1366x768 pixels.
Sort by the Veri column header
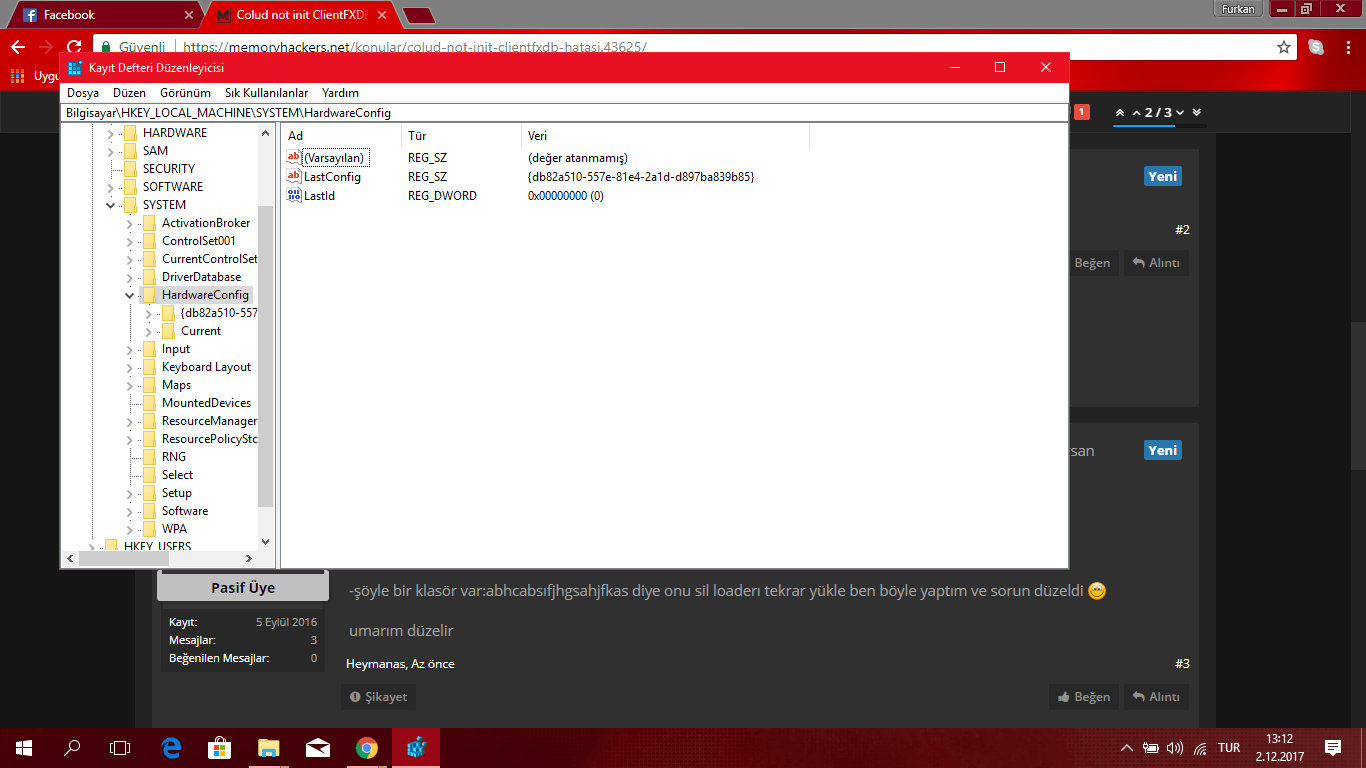[665, 136]
